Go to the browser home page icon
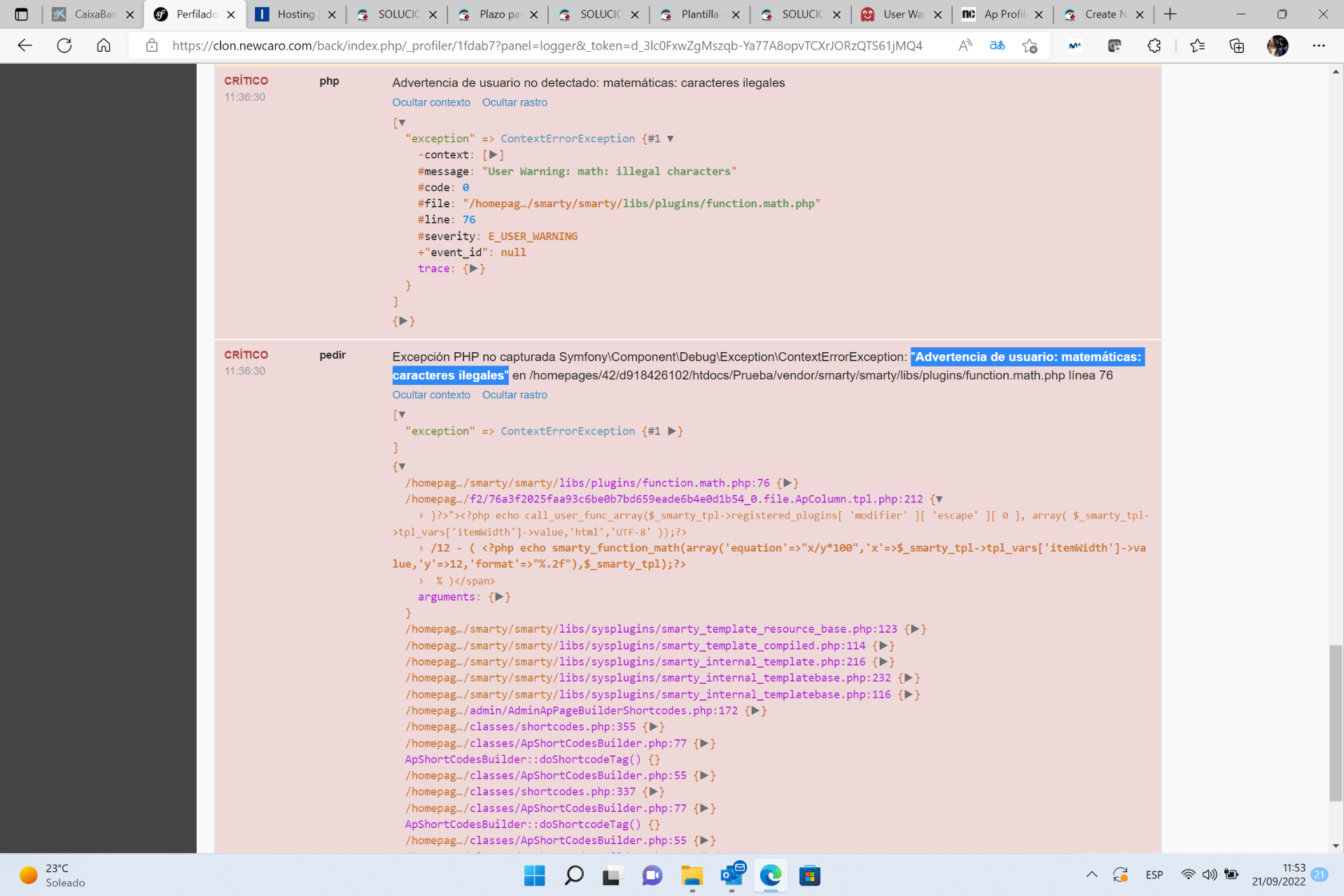Viewport: 1344px width, 896px height. click(x=104, y=45)
